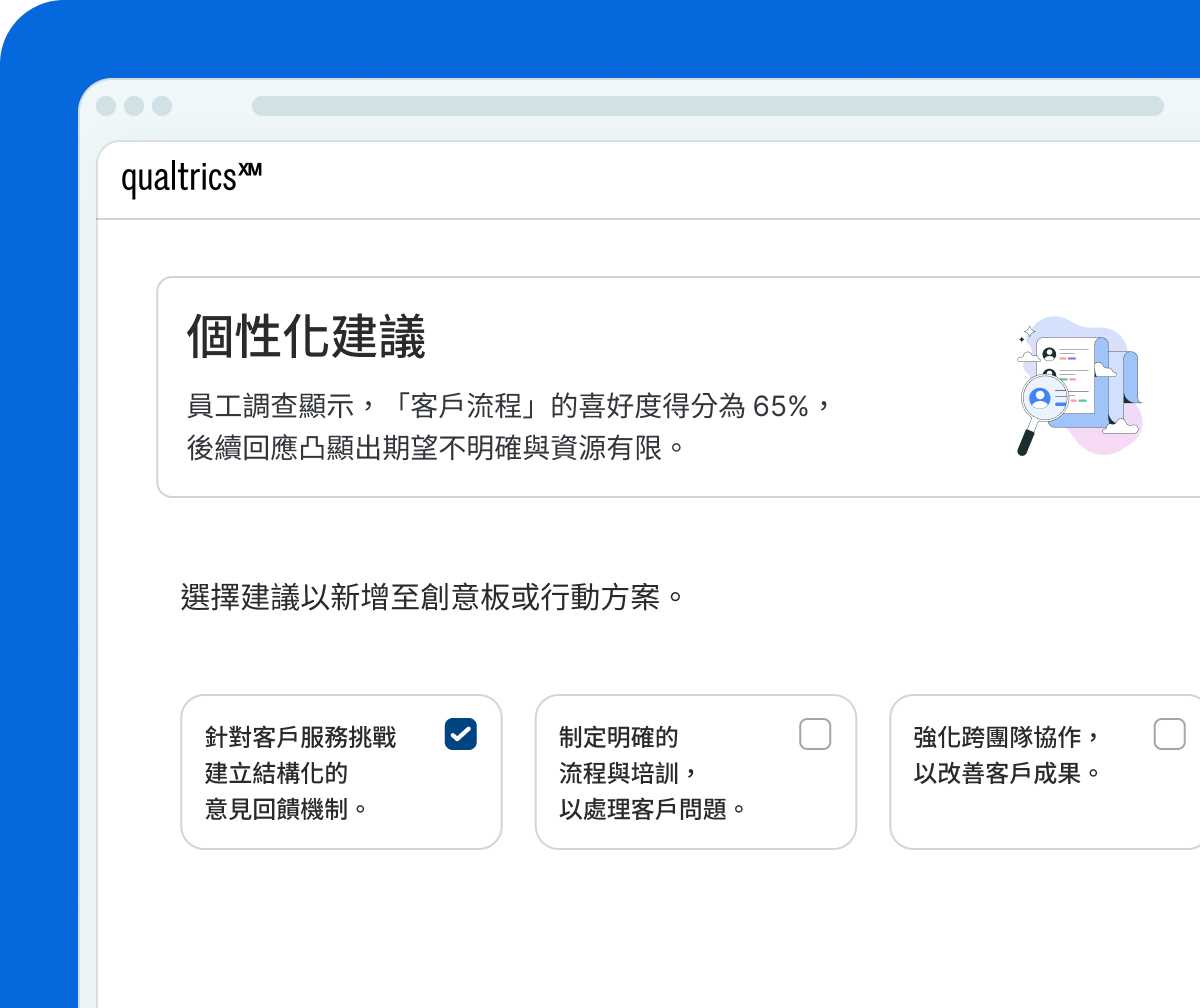Check the 強化跨團隊協作 suggestion checkbox
Viewport: 1200px width, 1008px height.
pyautogui.click(x=1170, y=734)
